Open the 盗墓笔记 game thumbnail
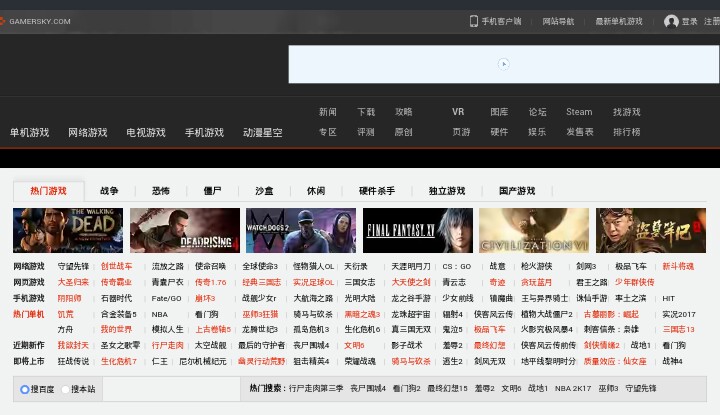The width and height of the screenshot is (720, 415). [651, 230]
